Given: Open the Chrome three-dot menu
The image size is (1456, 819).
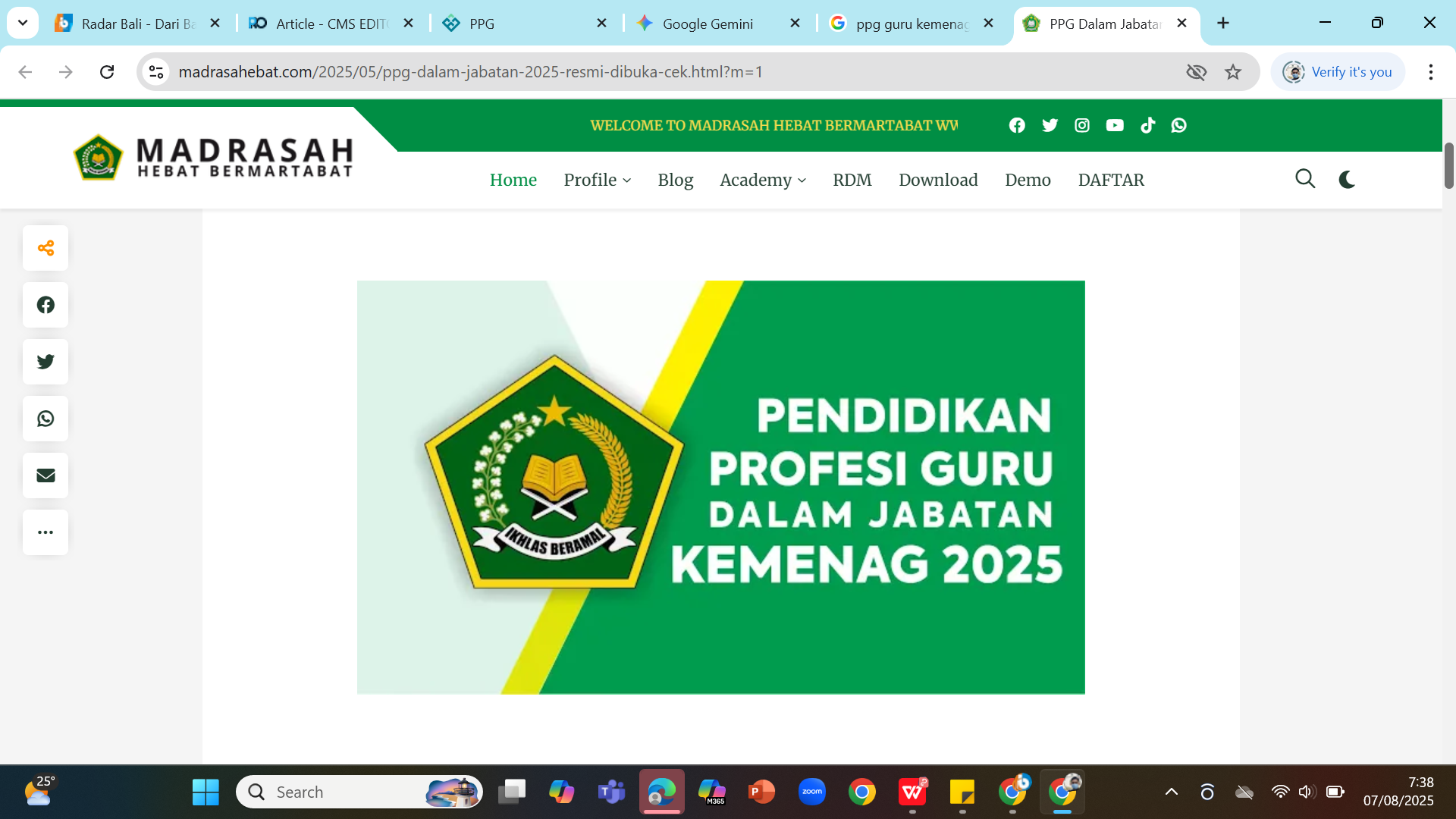Looking at the screenshot, I should (1431, 72).
